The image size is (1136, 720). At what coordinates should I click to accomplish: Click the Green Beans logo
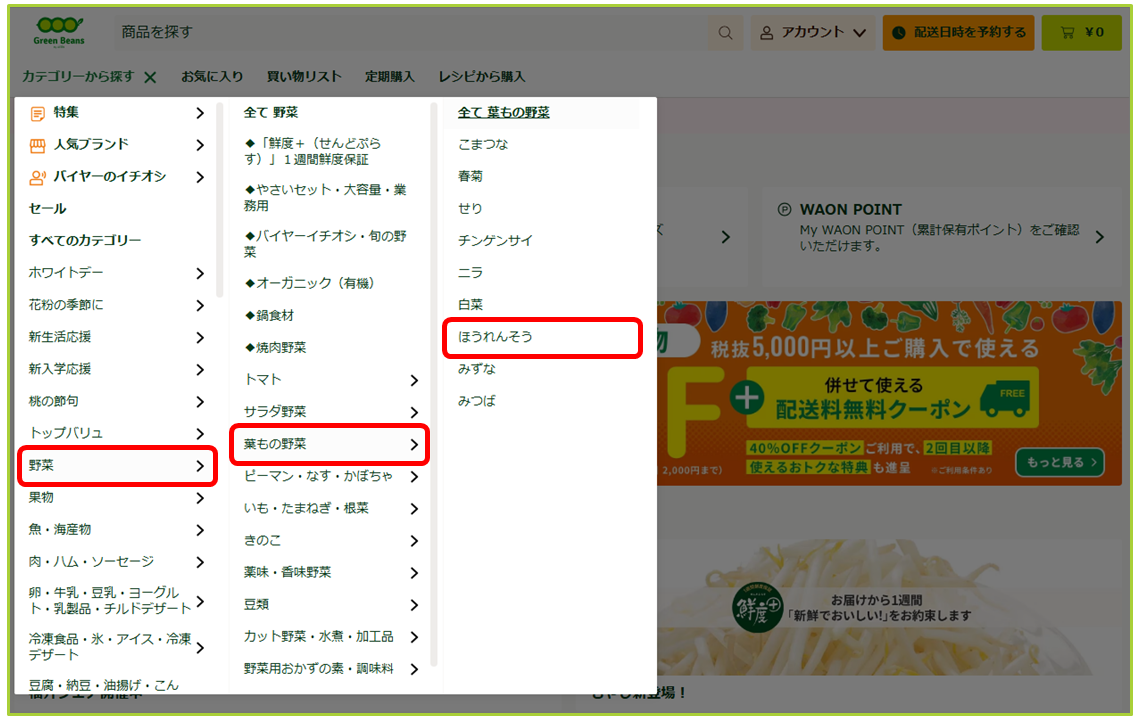(59, 32)
